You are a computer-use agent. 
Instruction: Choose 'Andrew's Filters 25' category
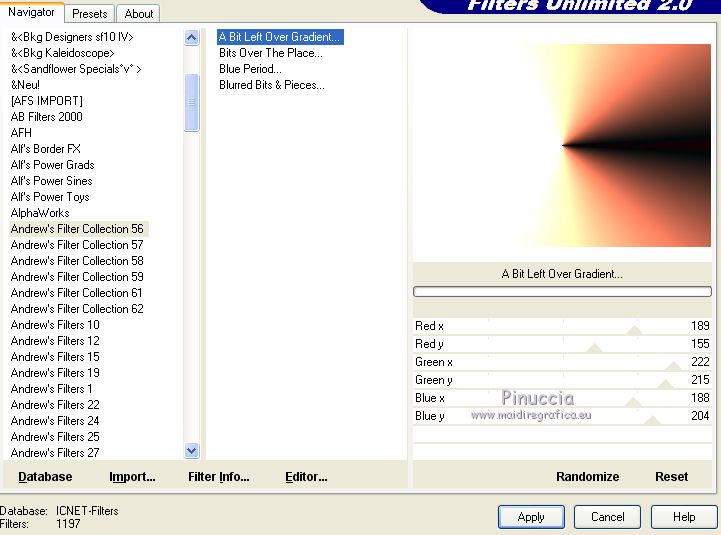[55, 437]
